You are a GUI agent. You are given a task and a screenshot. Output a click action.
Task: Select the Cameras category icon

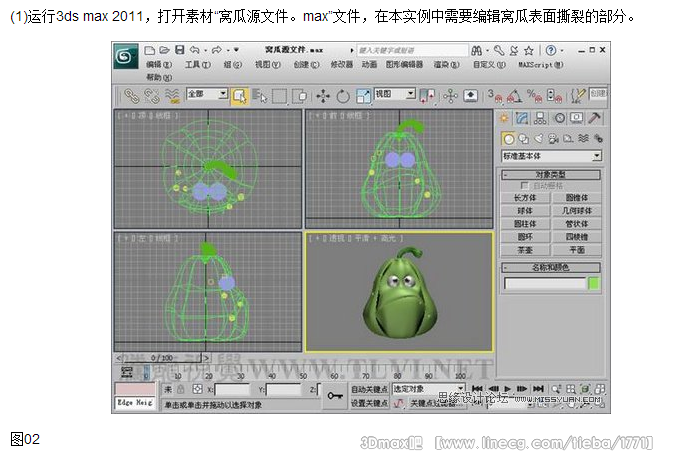click(553, 139)
